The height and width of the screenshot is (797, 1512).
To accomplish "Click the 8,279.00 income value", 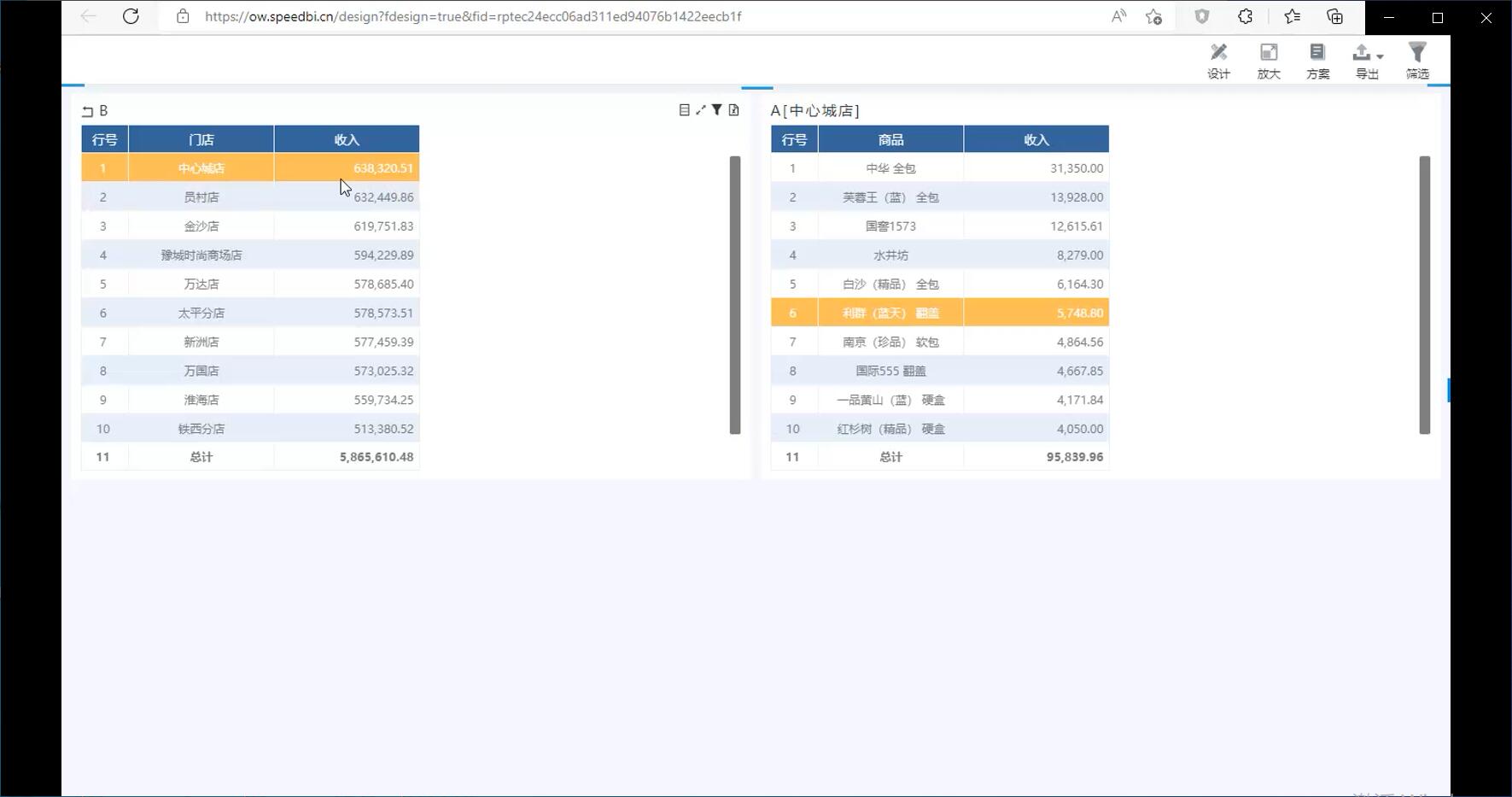I will (1080, 255).
